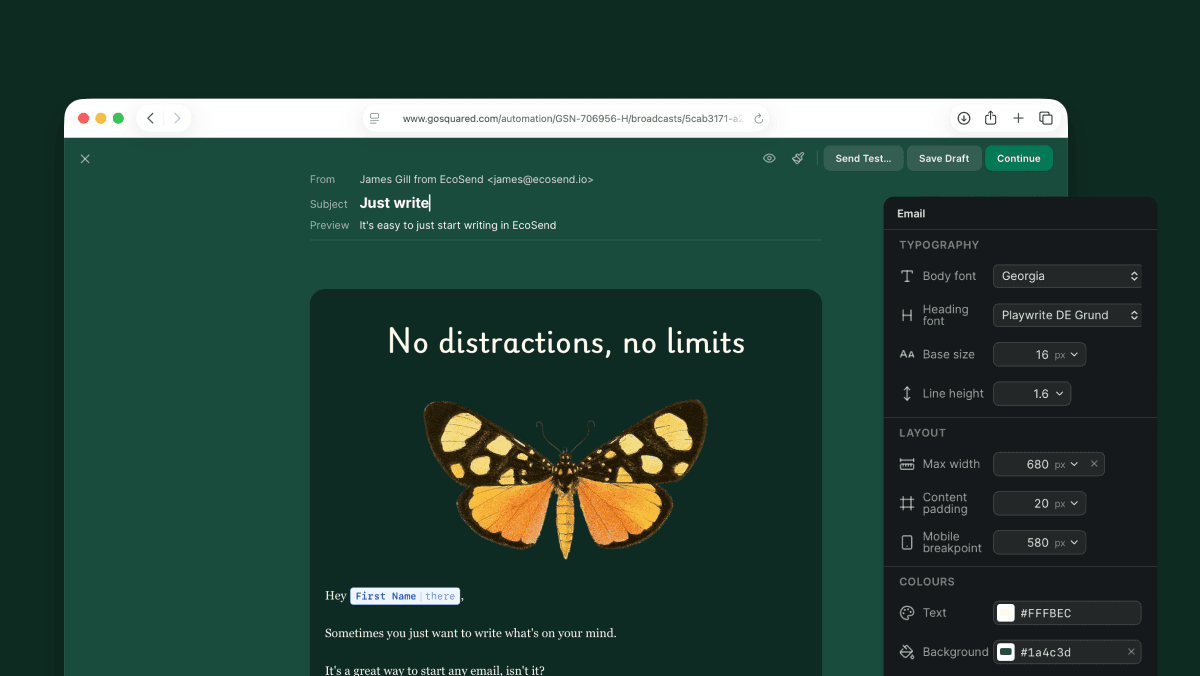Click the browser share icon
Viewport: 1200px width, 676px height.
pos(991,118)
